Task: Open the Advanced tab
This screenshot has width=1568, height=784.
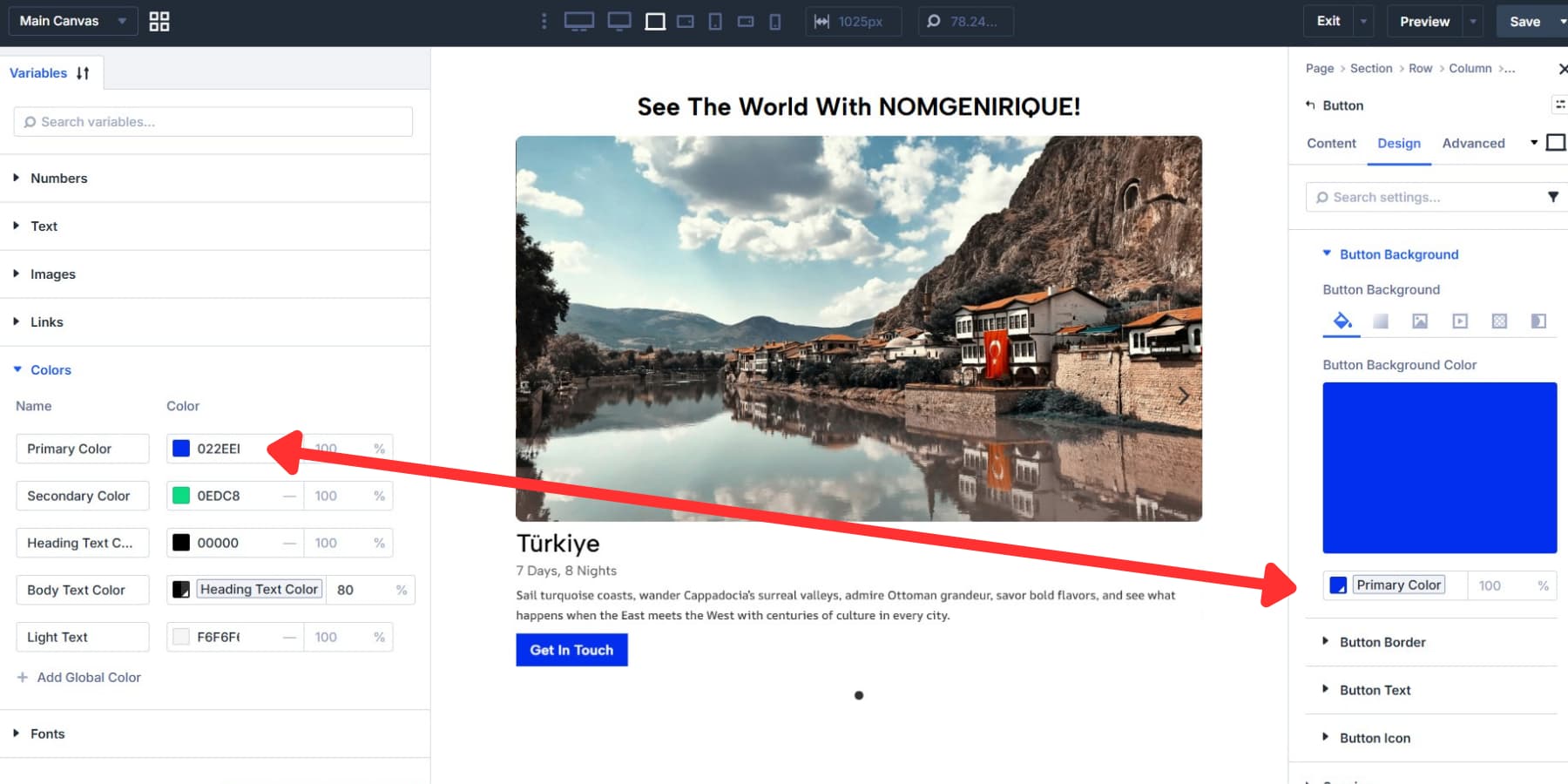Action: click(x=1473, y=143)
